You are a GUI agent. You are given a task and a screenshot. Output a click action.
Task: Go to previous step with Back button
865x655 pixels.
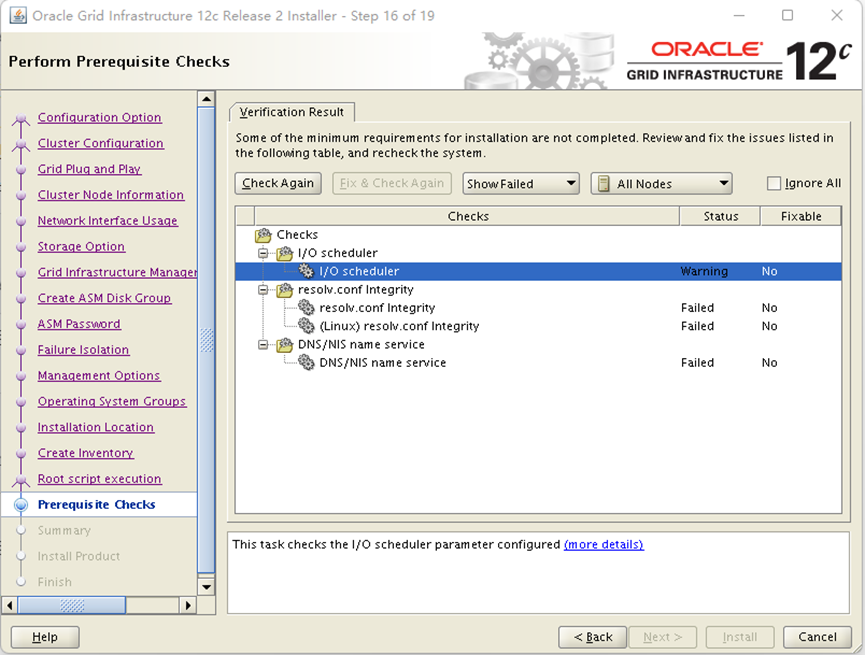pos(592,637)
